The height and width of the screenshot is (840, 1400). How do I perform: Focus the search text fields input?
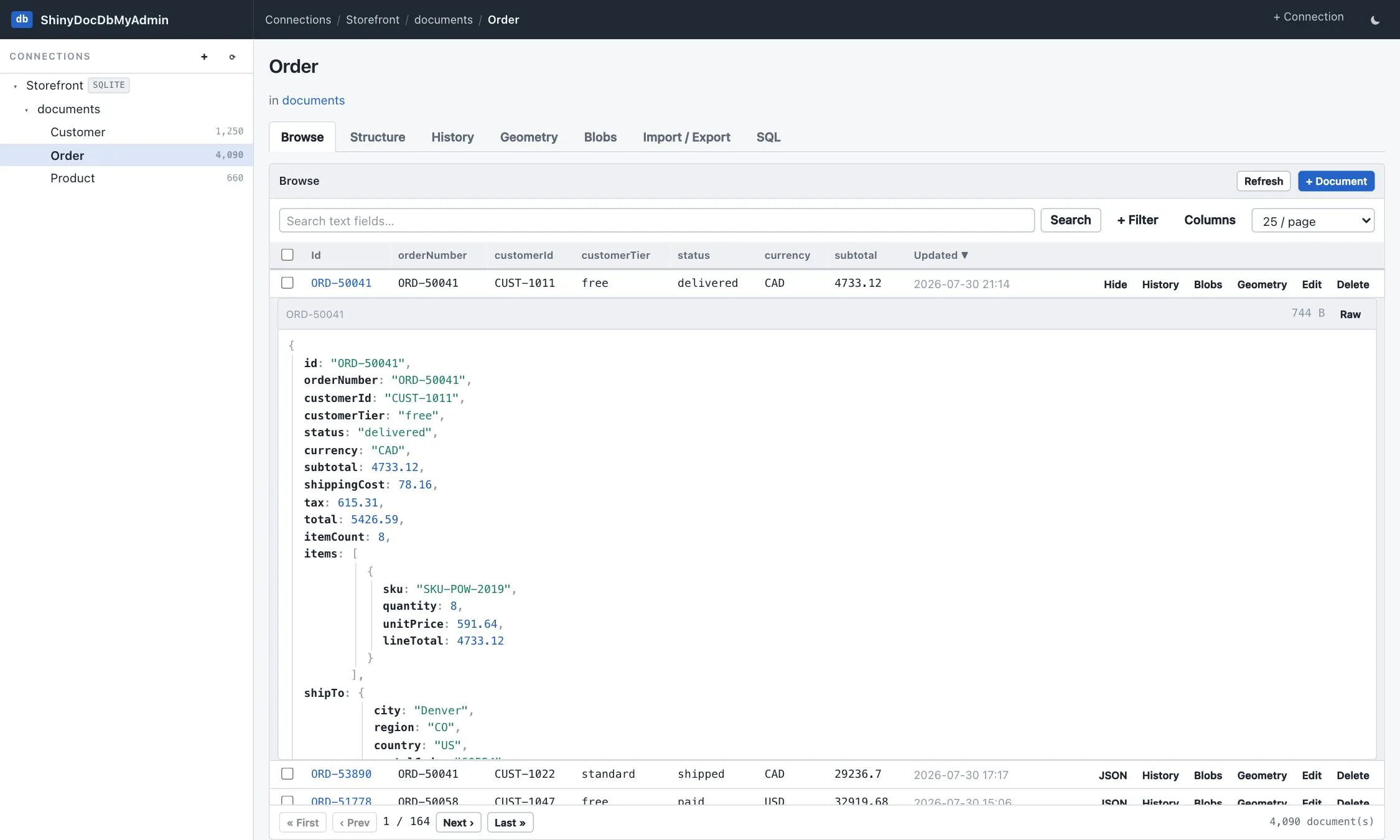656,220
